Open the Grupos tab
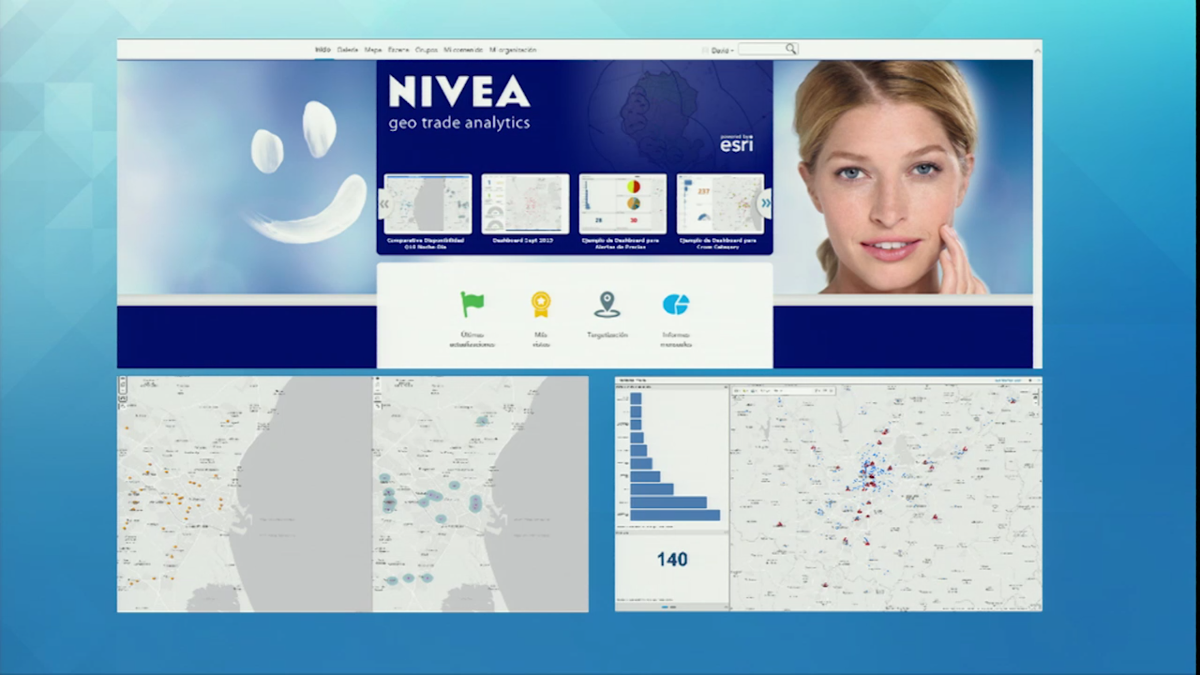This screenshot has width=1200, height=675. click(426, 50)
